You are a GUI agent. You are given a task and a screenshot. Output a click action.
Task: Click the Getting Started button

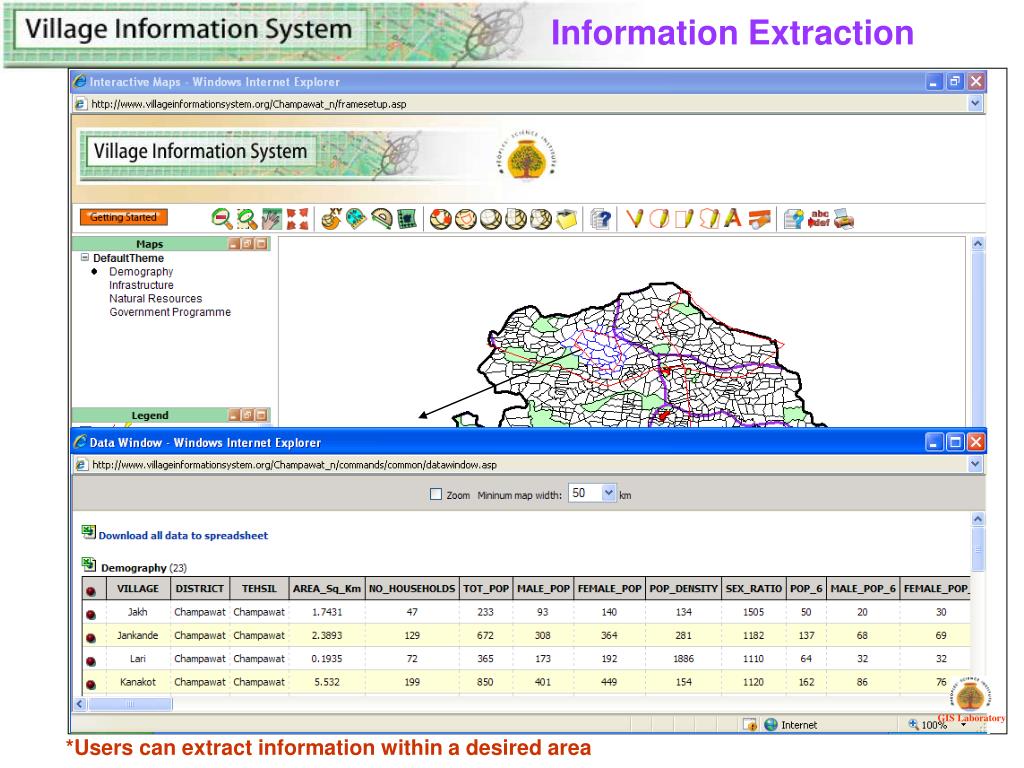123,217
